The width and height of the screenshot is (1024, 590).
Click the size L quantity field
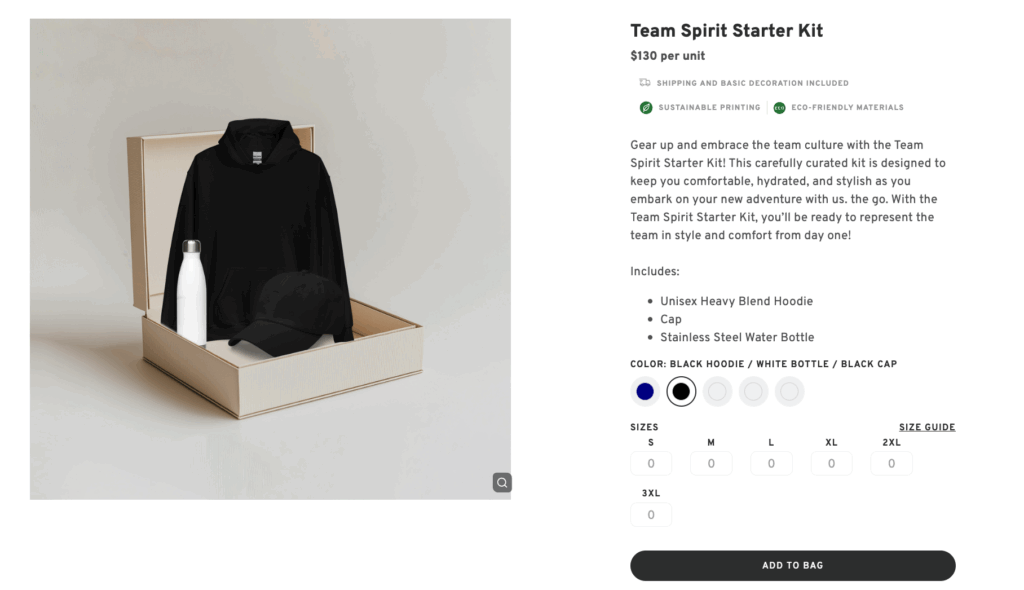coord(771,464)
